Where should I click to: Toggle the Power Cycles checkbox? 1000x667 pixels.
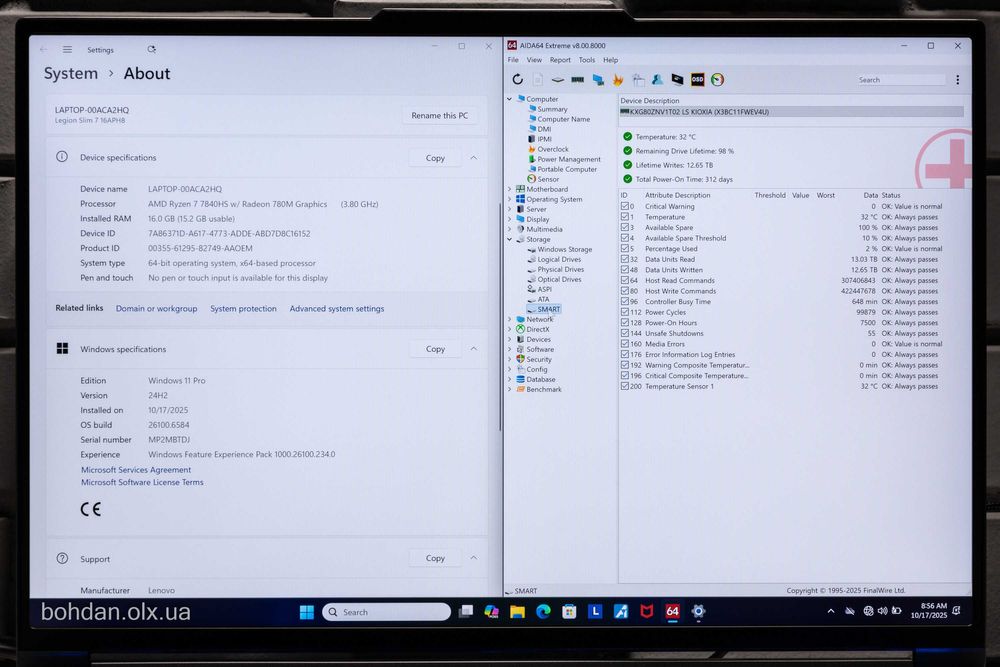tap(625, 312)
